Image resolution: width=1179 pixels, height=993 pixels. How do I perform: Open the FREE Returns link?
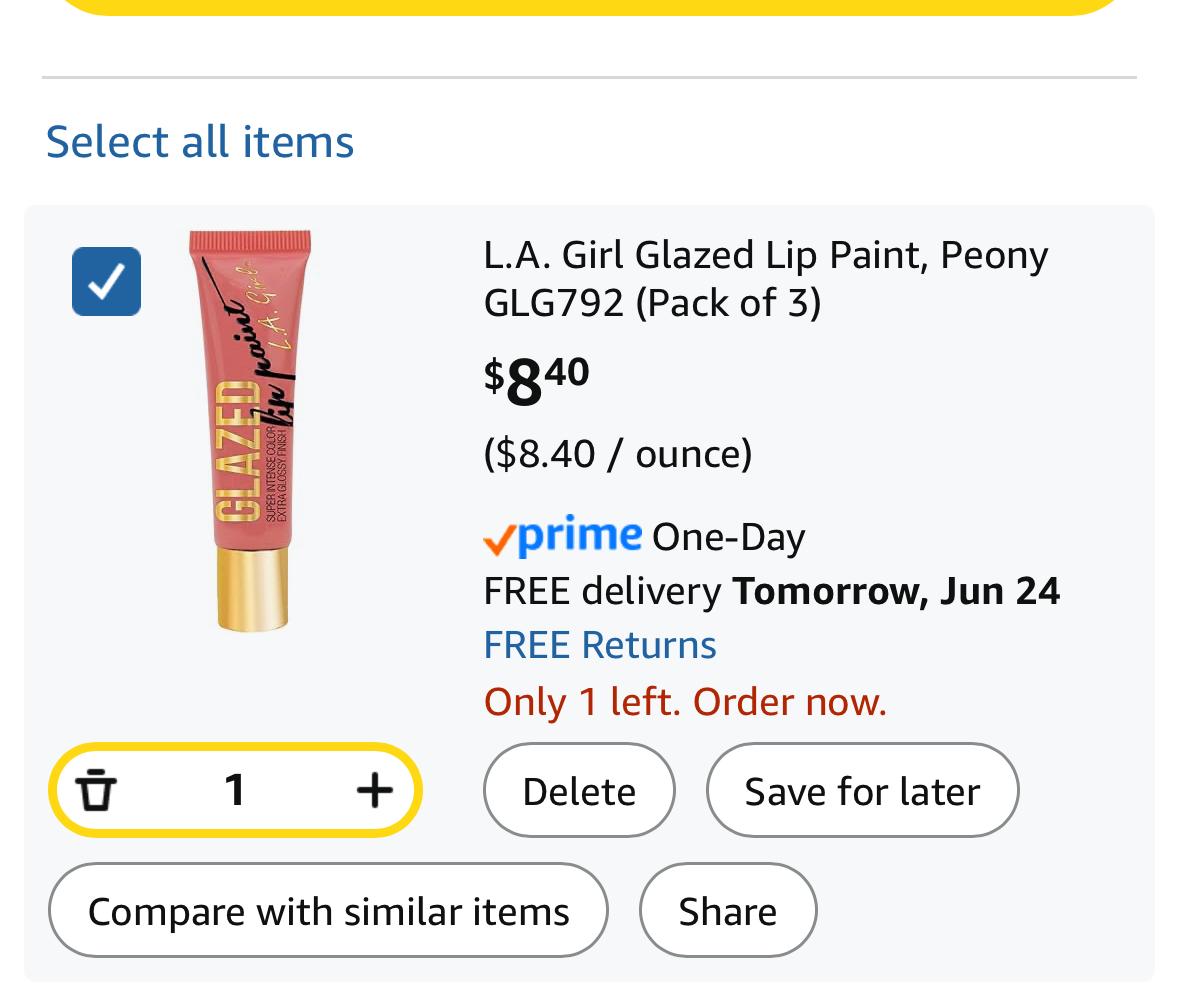pos(600,645)
